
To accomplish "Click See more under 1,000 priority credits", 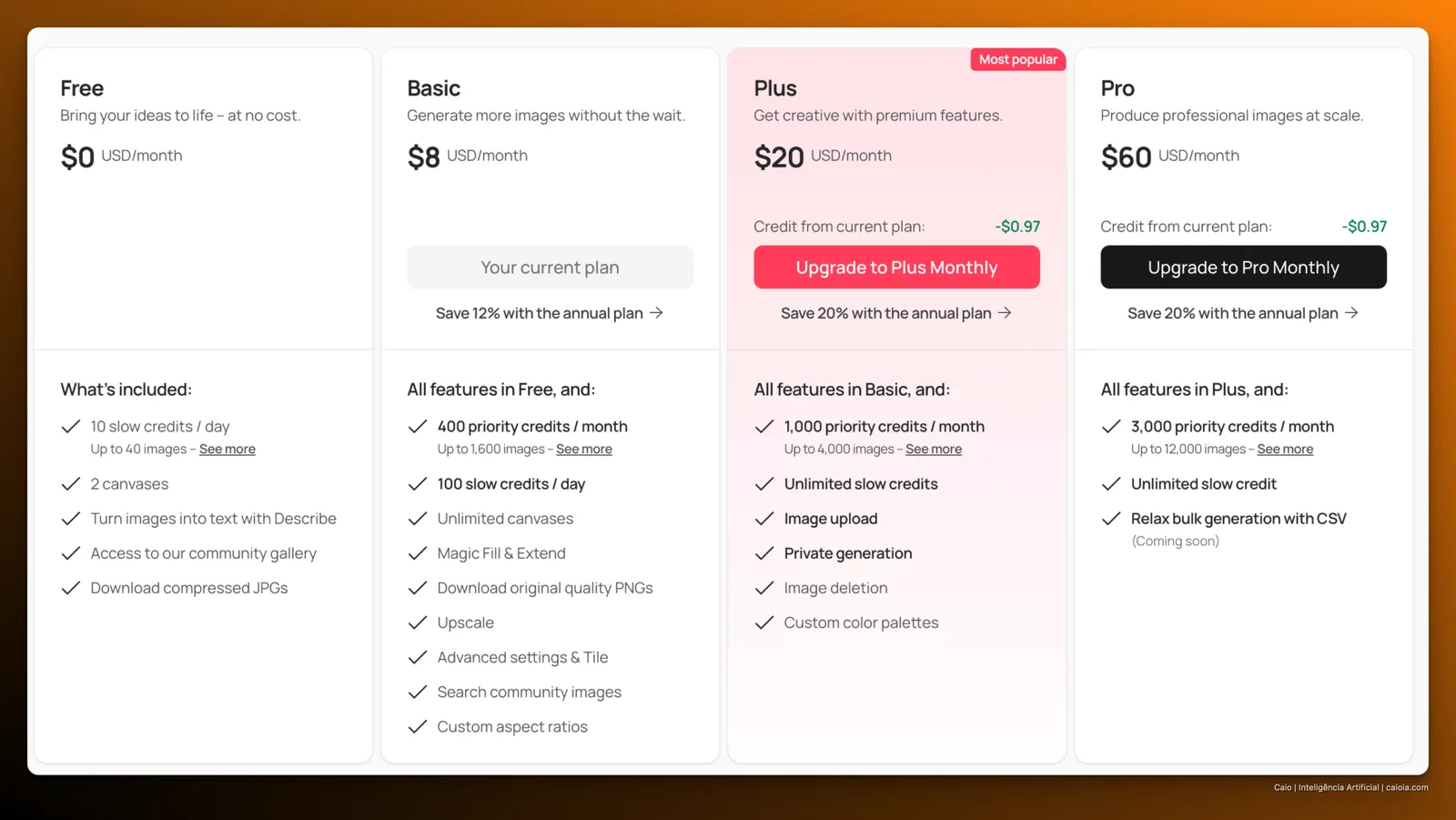I will 934,449.
